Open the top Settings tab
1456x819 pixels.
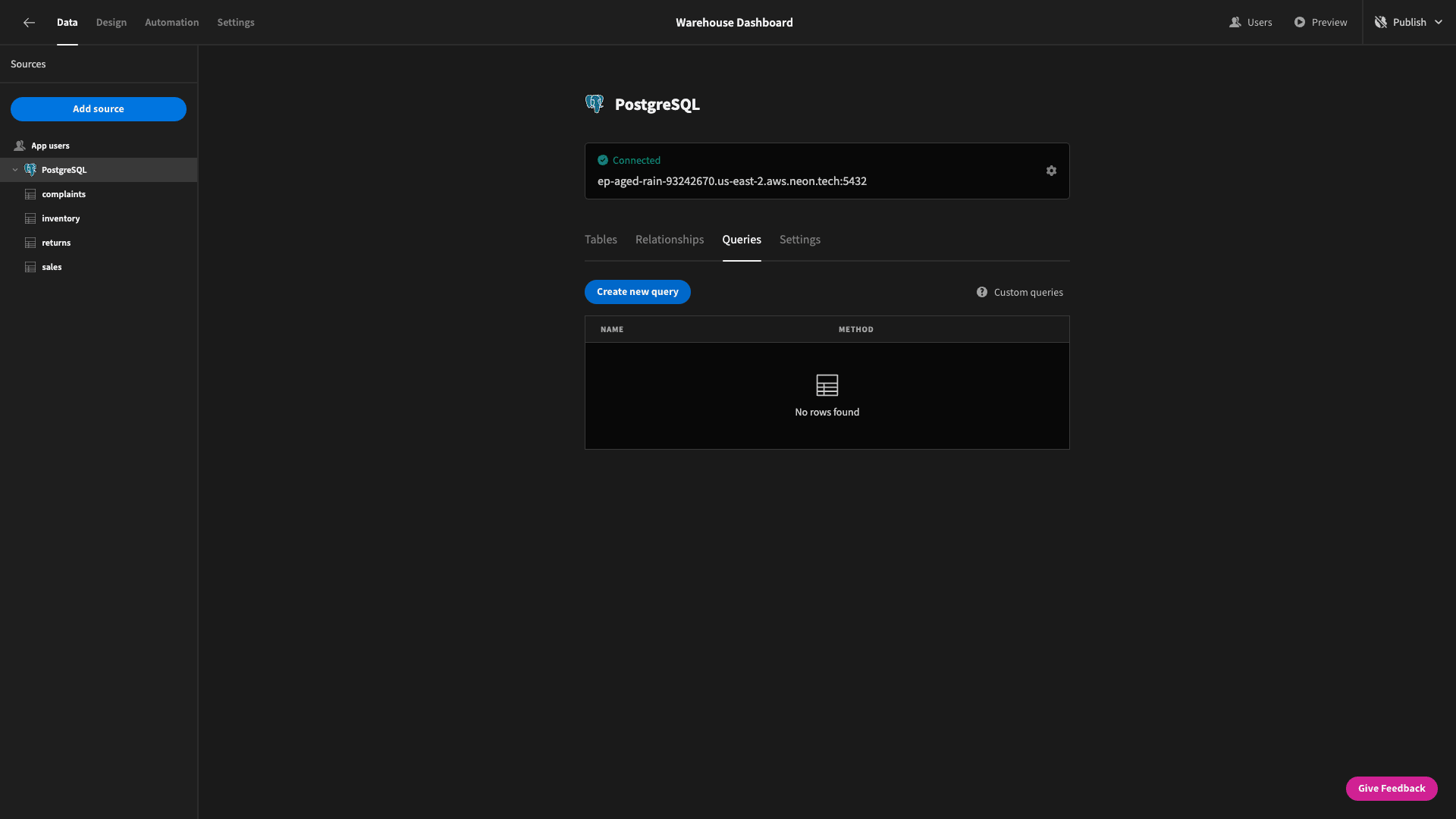(236, 23)
